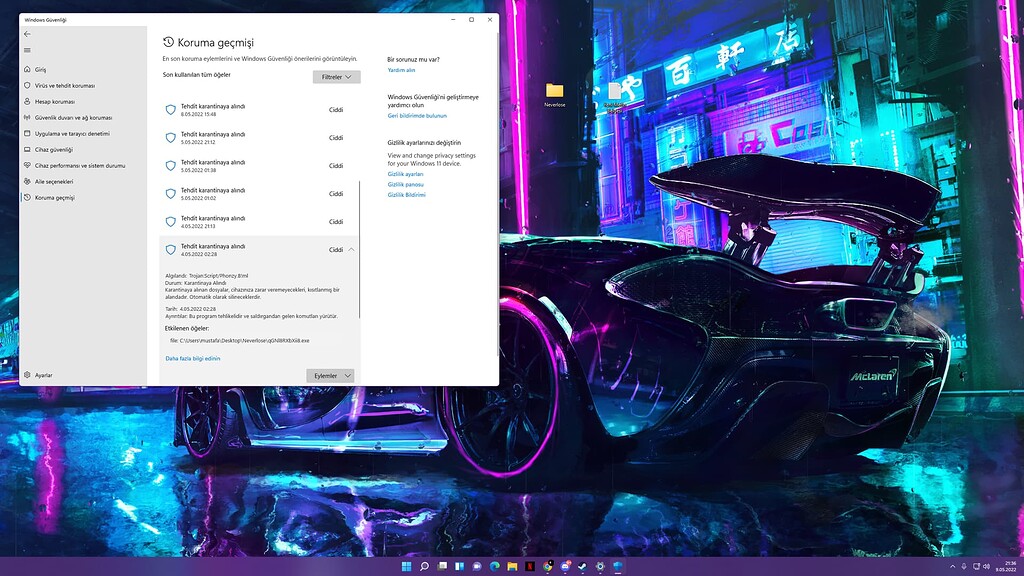Collapse the expanded 4.05.2022 threat entry
The image size is (1024, 576).
point(349,248)
